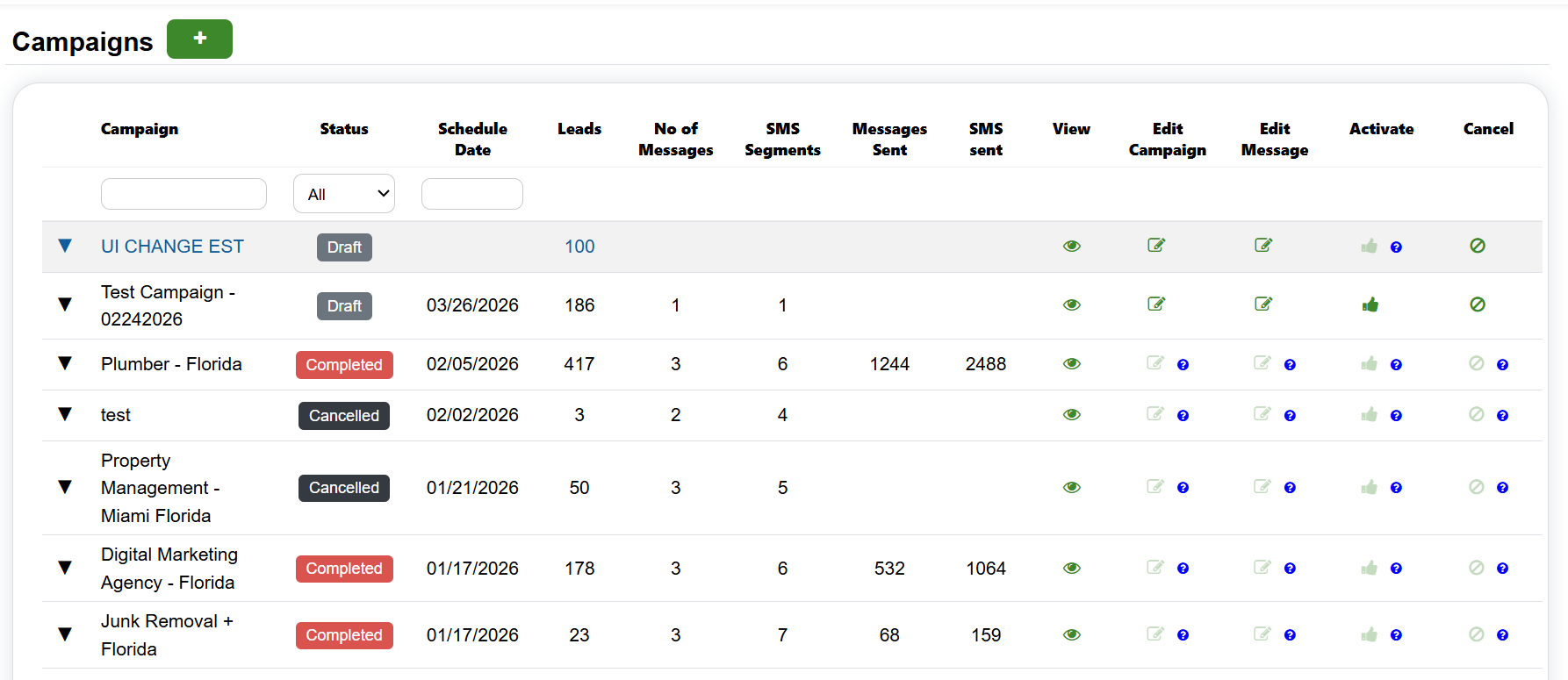Expand the Plumber - Florida row details
Screen dimensions: 1568x680
point(65,364)
